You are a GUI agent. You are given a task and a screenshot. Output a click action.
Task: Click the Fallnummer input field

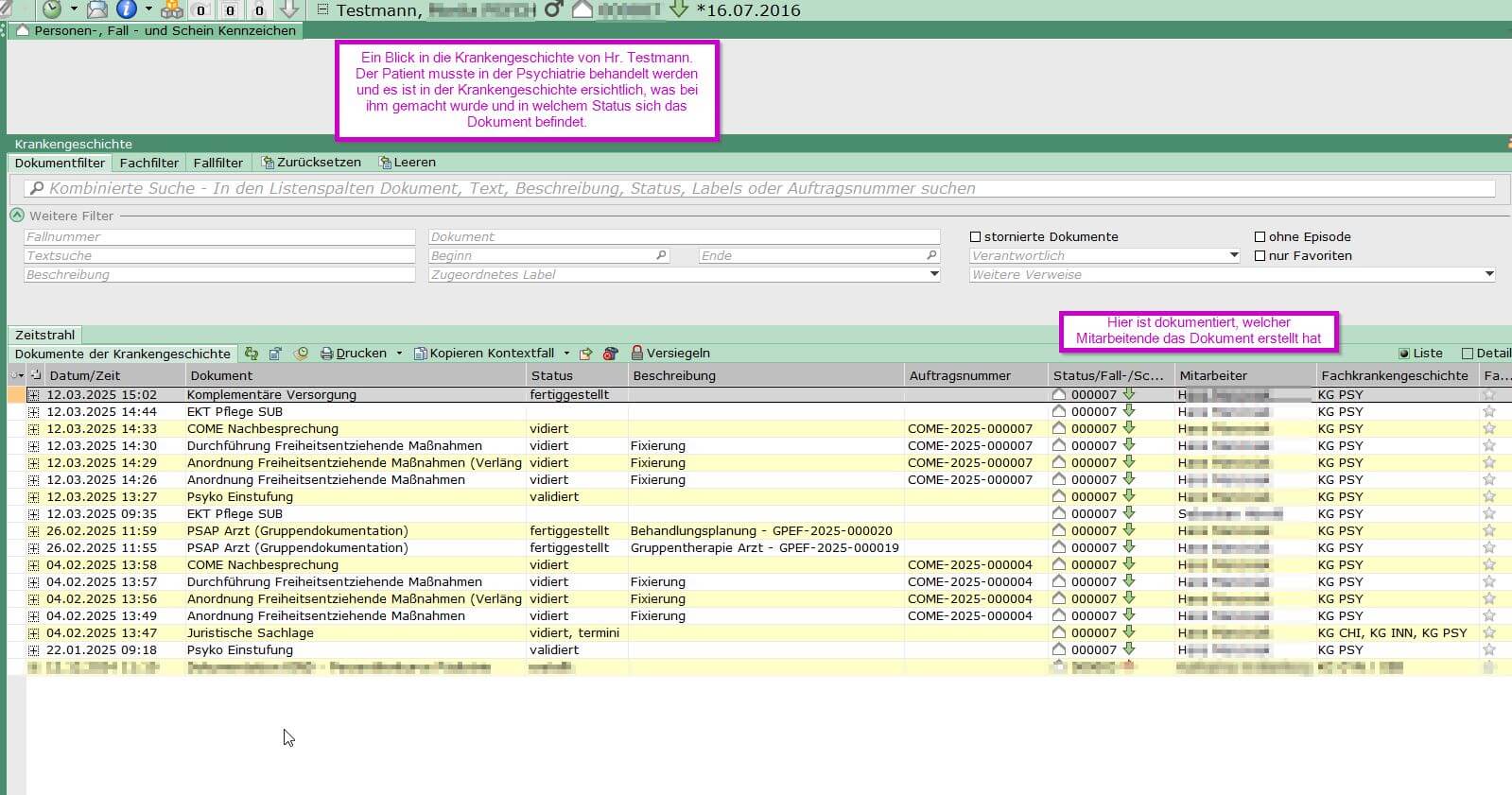pyautogui.click(x=219, y=236)
